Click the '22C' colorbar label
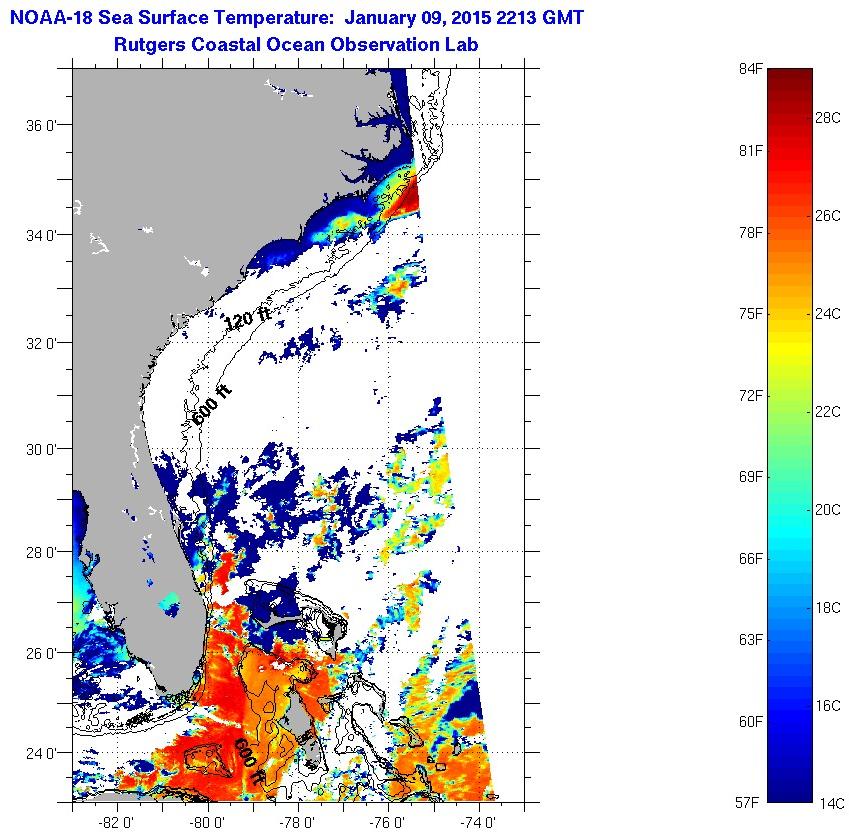 click(828, 412)
